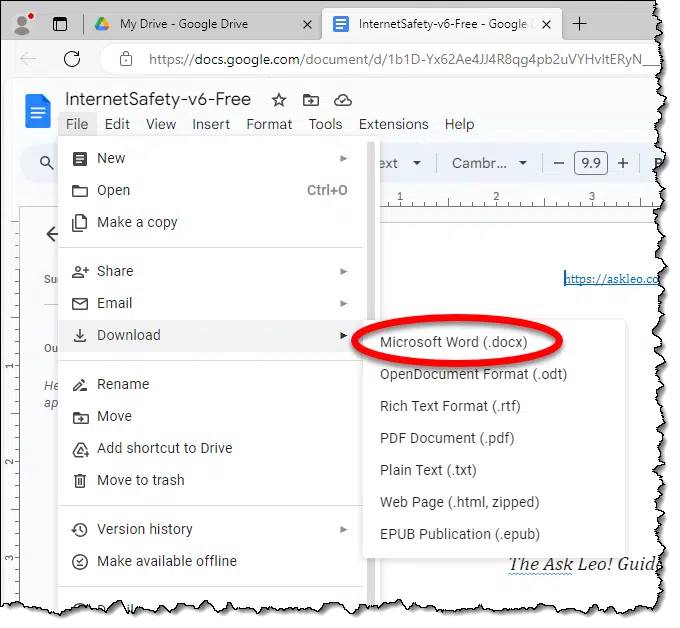
Task: Expand the Version history submenu arrow
Action: tap(343, 530)
